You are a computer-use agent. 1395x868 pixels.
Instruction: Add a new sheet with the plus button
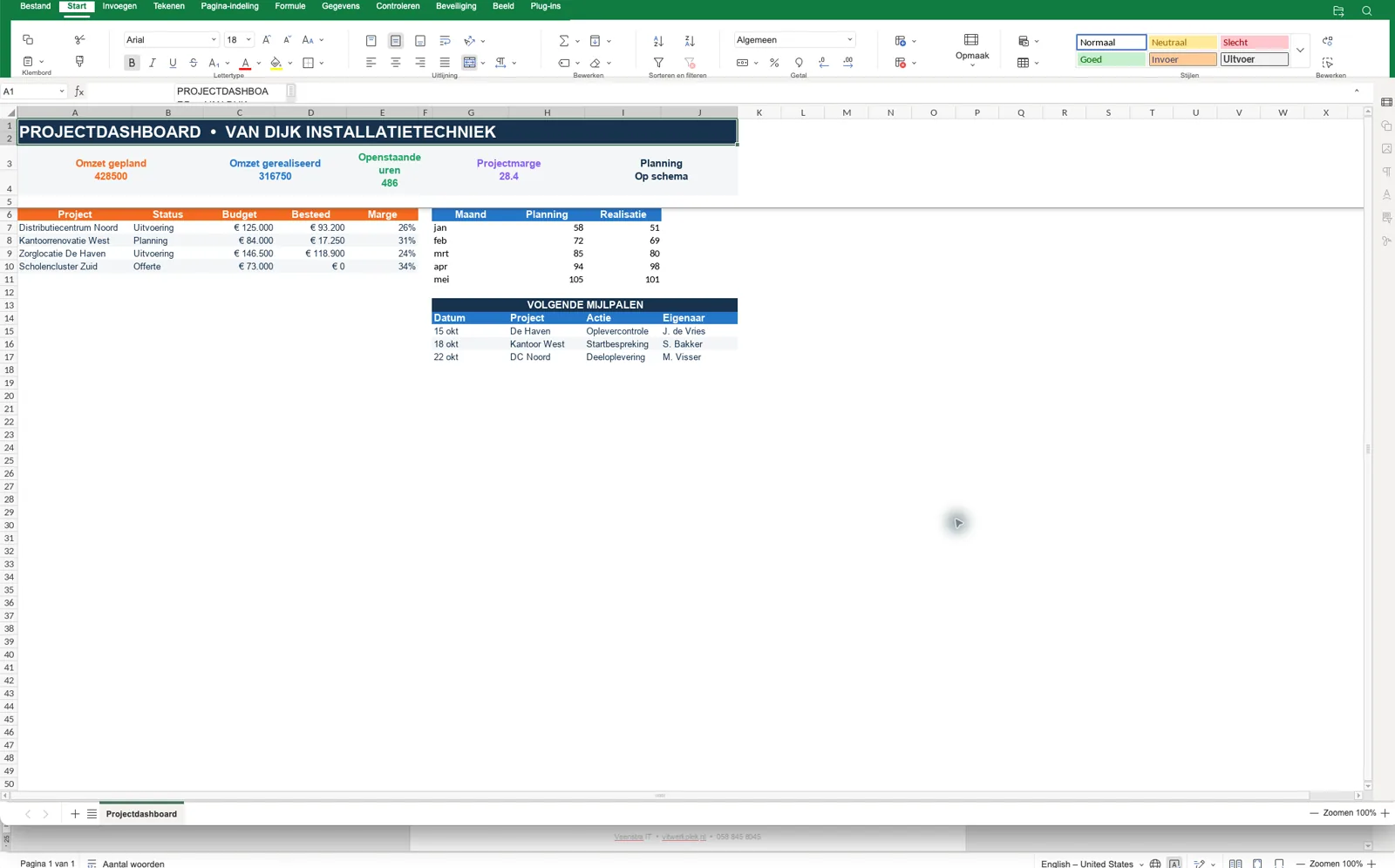pos(75,814)
